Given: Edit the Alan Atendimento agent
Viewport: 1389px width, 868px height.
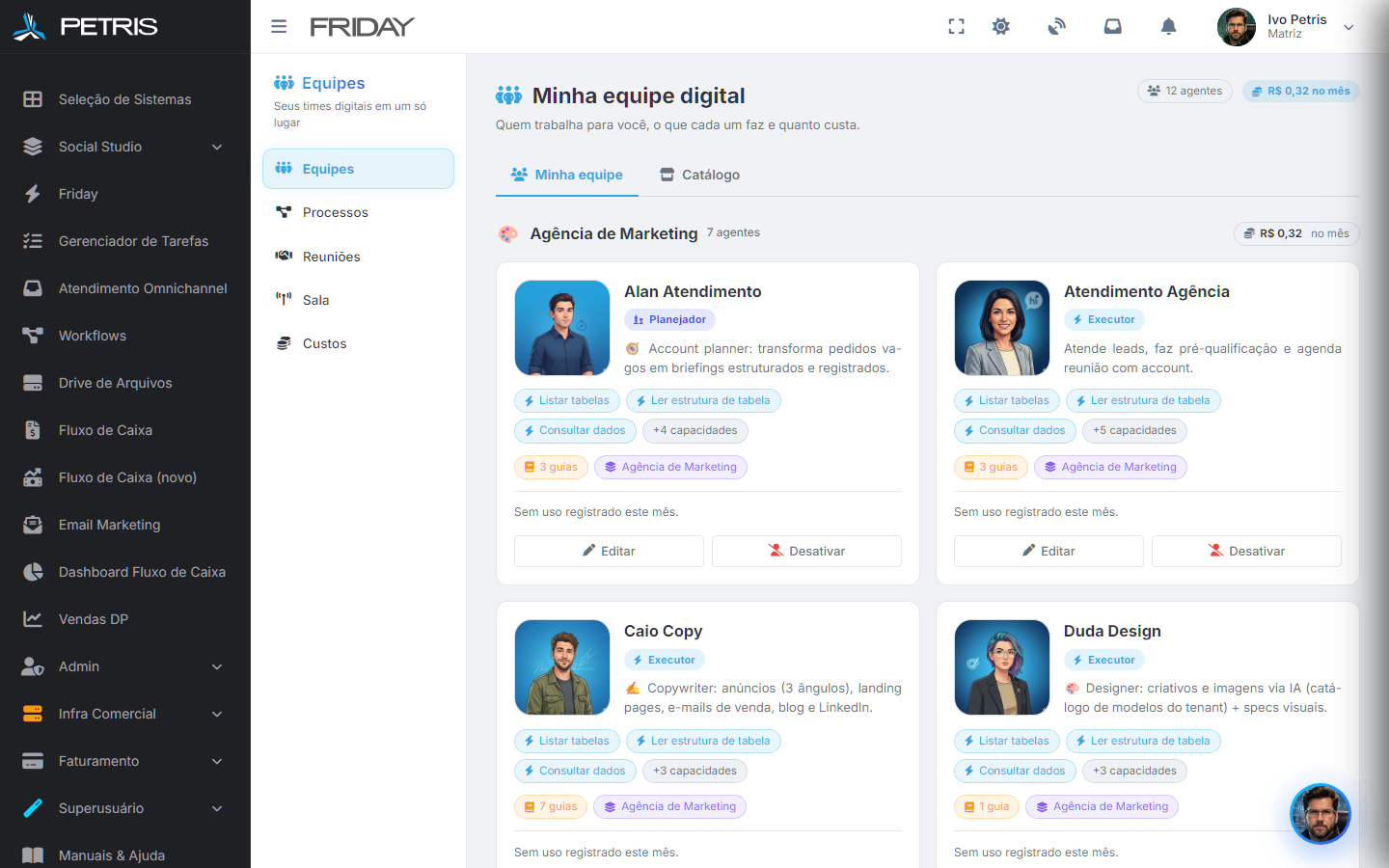Looking at the screenshot, I should pyautogui.click(x=609, y=551).
